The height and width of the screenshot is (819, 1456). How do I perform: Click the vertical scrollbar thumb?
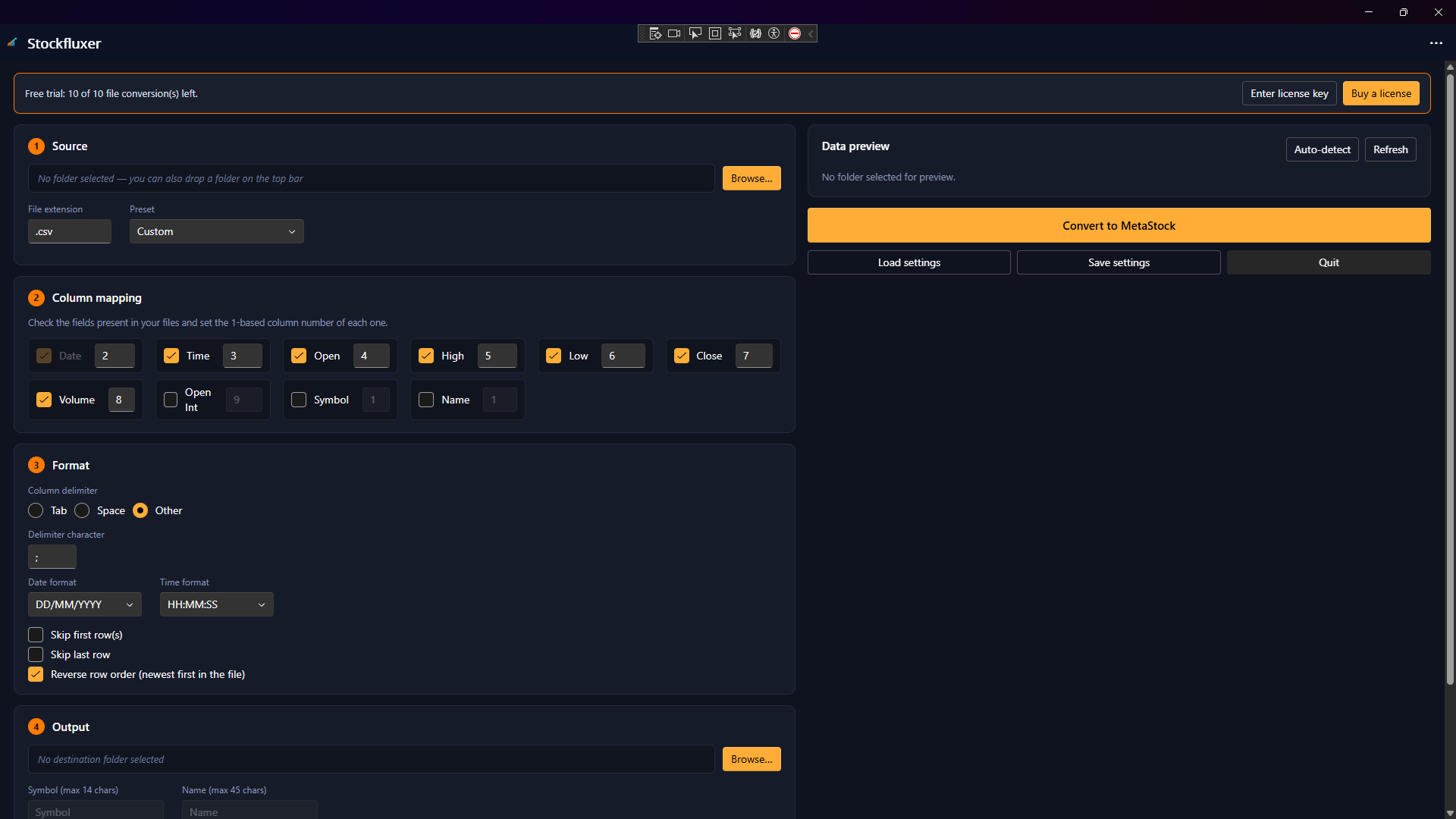point(1450,379)
